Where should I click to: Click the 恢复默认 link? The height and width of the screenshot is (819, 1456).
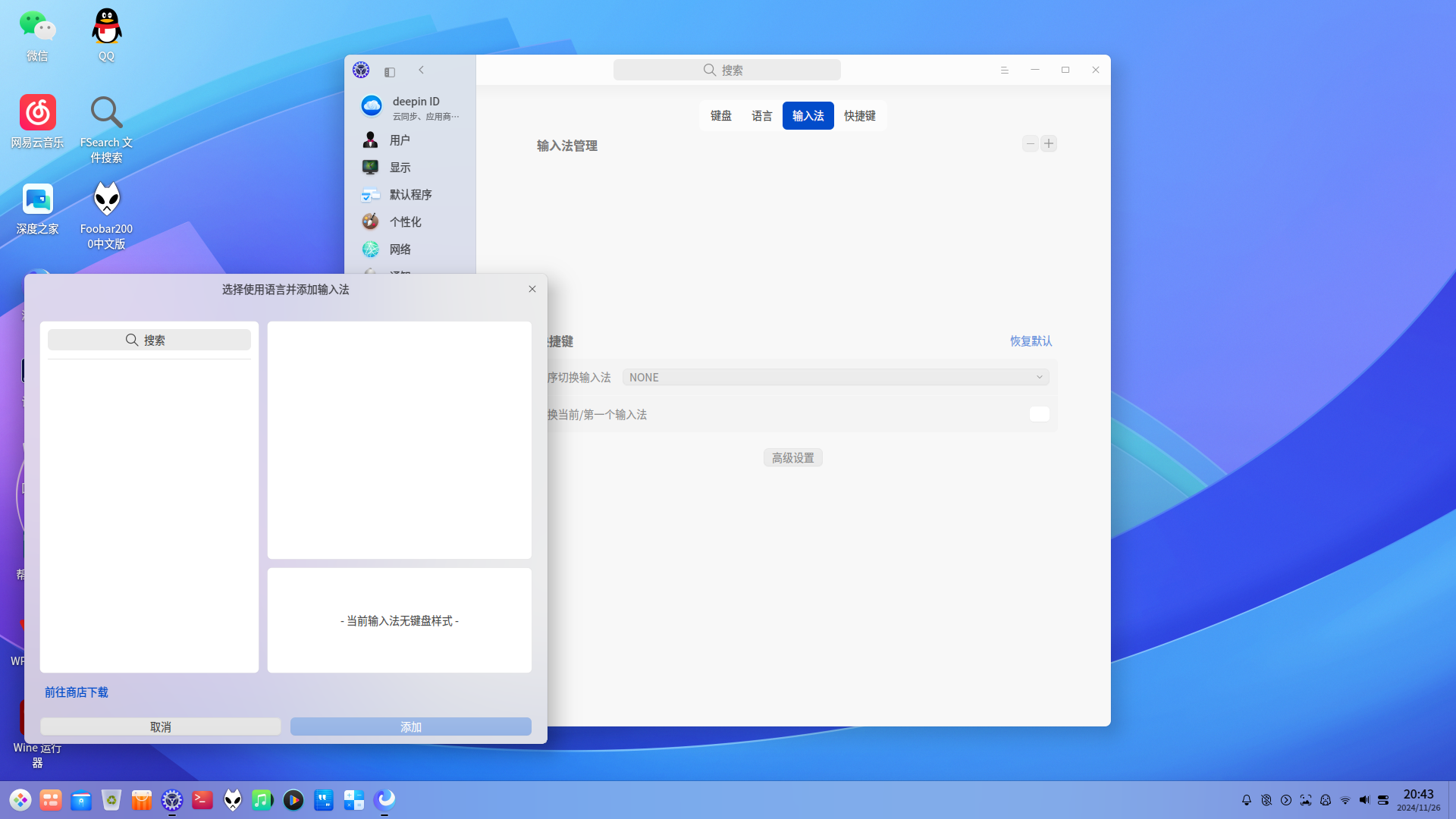point(1031,340)
